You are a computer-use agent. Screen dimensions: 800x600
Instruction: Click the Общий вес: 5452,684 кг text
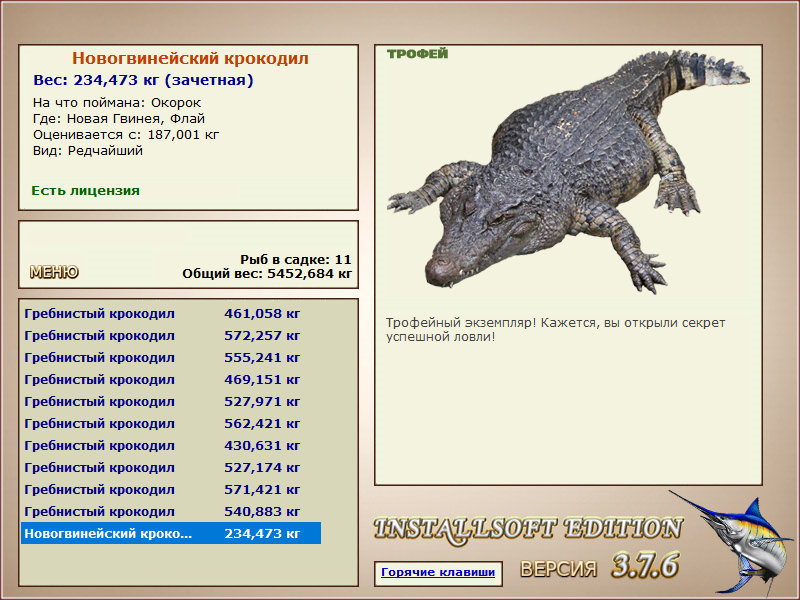click(x=267, y=274)
